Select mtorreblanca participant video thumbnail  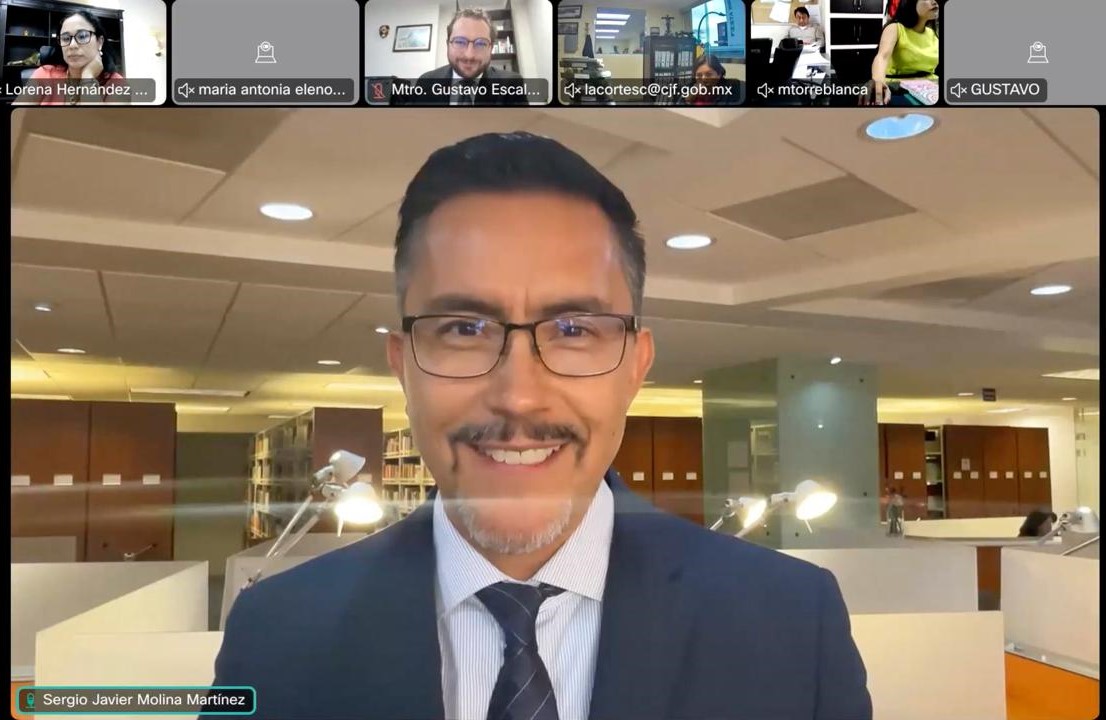coord(845,52)
